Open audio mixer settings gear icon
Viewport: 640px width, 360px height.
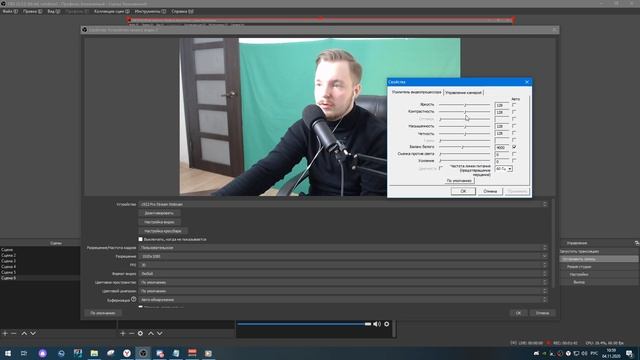pos(387,324)
